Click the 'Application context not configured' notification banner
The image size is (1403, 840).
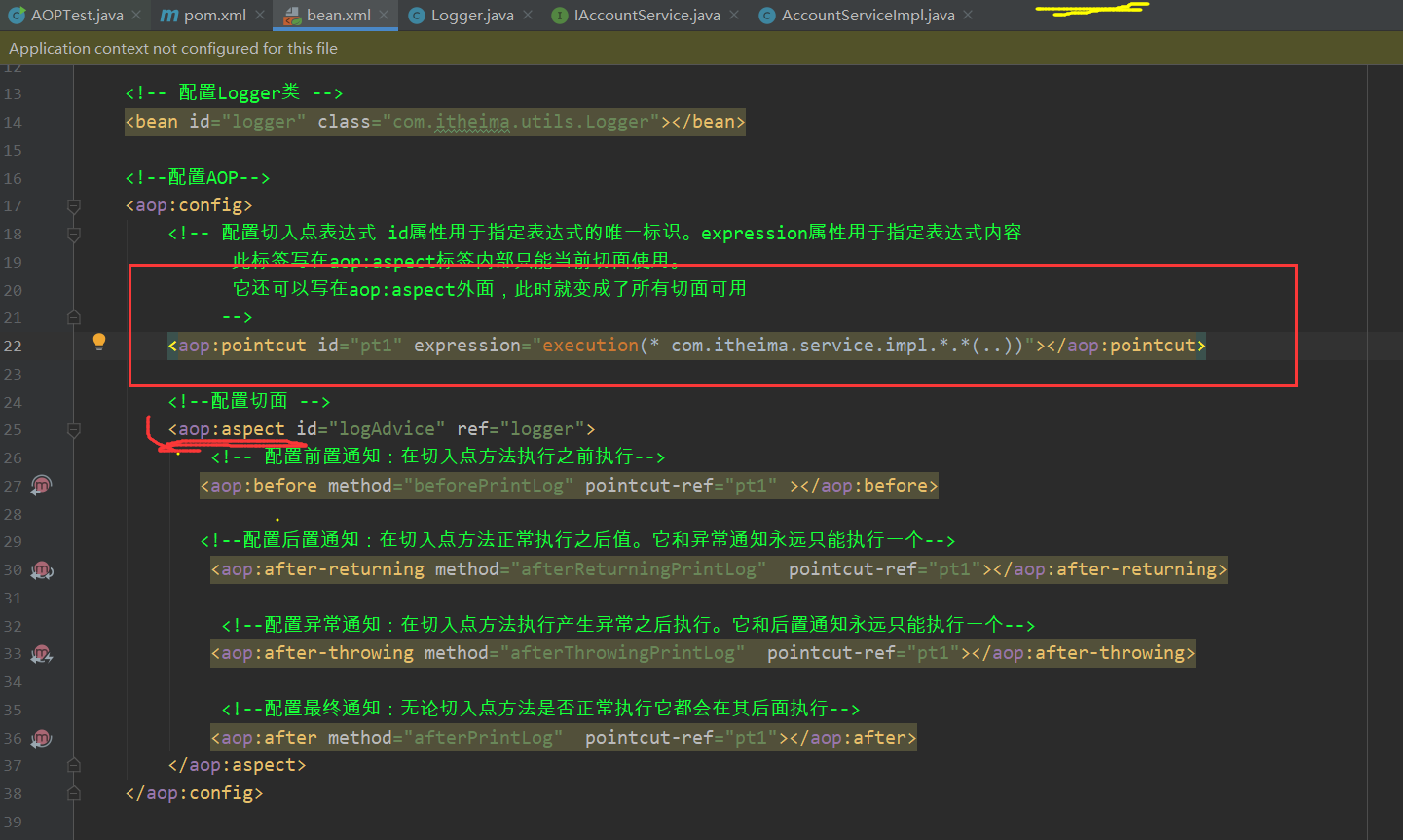[x=701, y=48]
